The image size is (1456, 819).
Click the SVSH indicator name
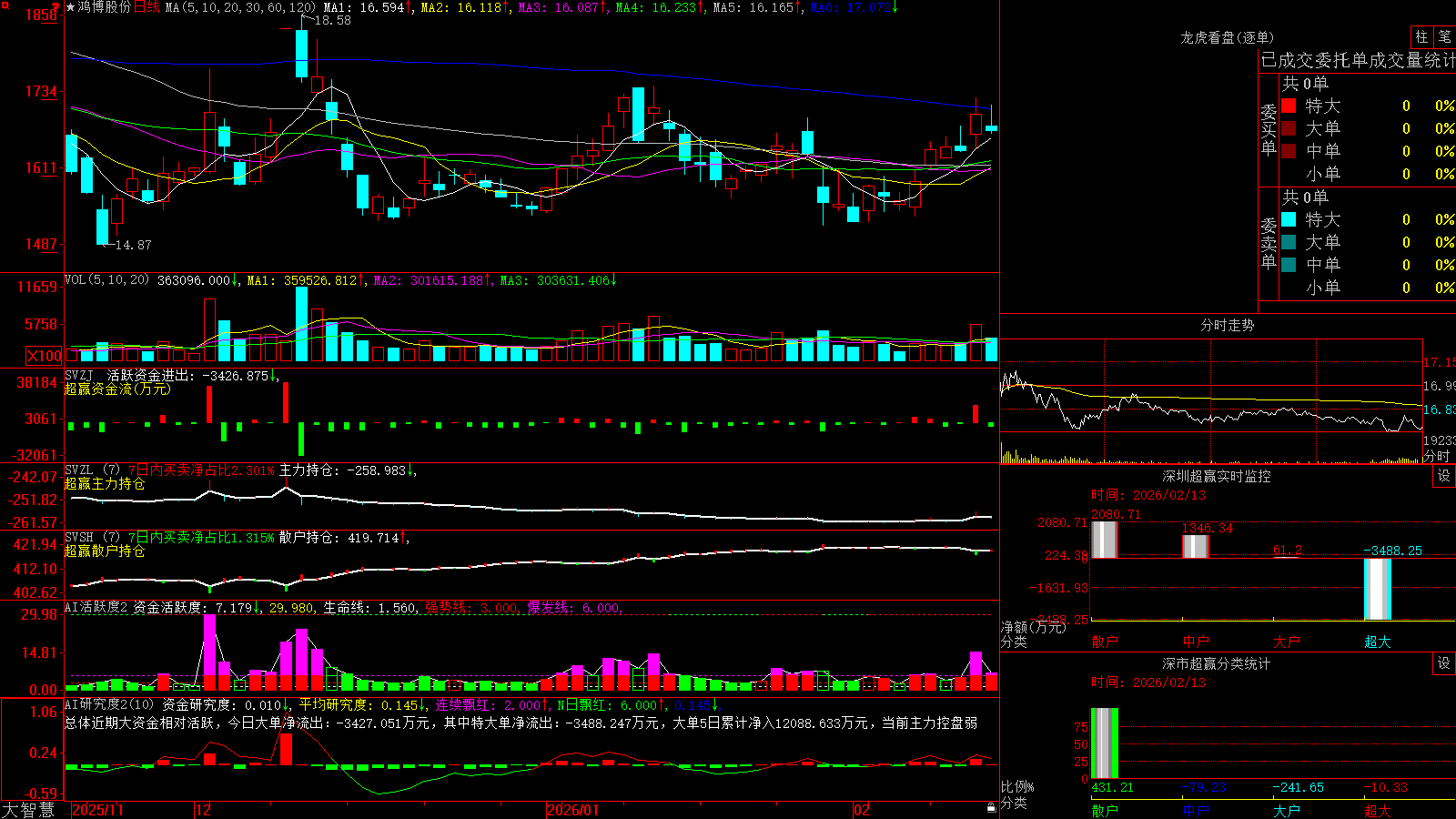click(79, 538)
